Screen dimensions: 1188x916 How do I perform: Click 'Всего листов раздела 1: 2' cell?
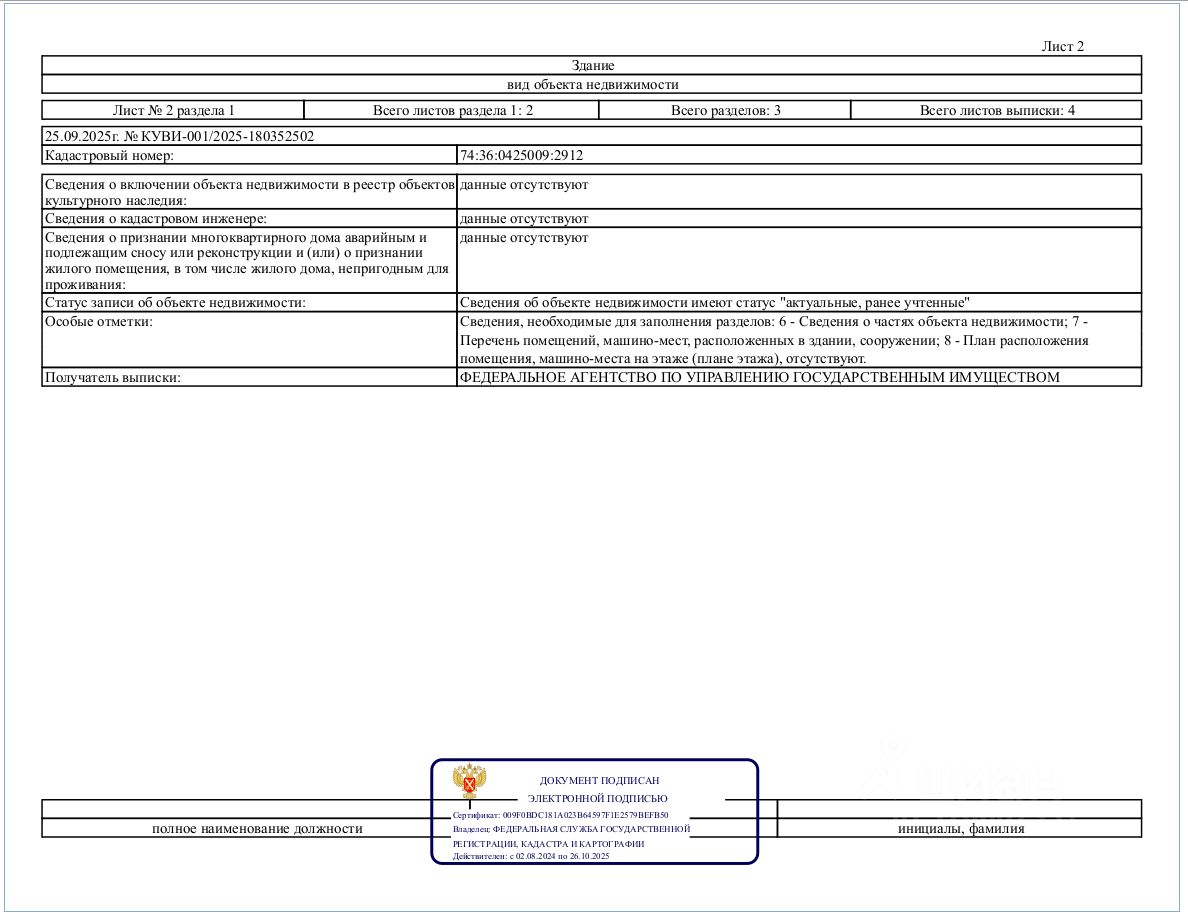[x=452, y=110]
